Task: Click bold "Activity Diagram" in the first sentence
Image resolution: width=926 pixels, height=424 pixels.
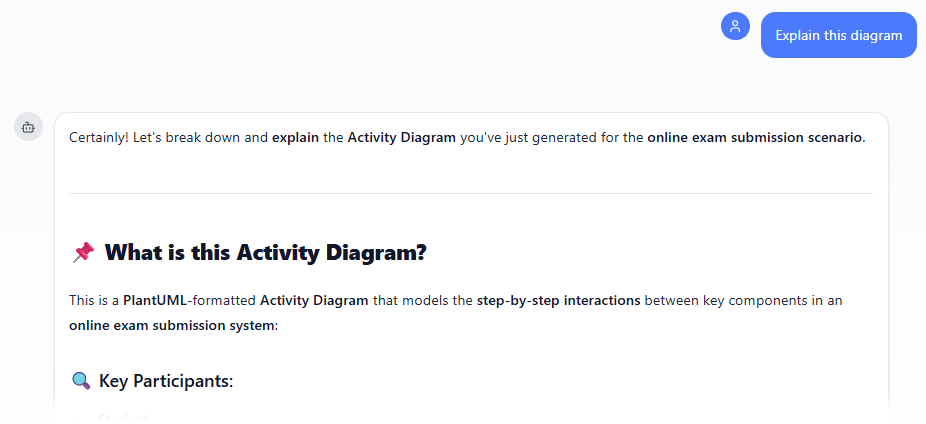Action: tap(401, 137)
